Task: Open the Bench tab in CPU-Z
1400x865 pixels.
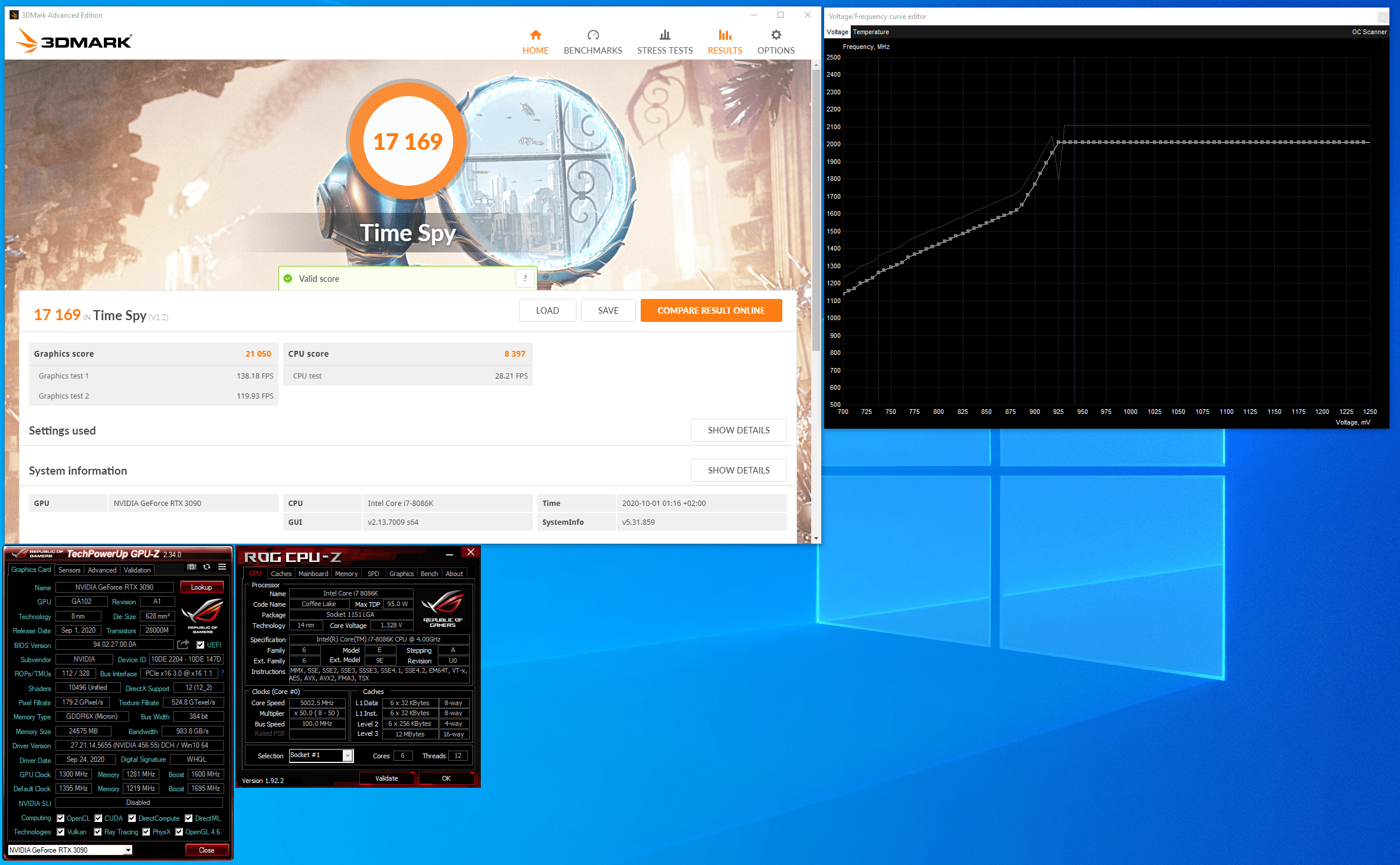Action: (x=429, y=574)
